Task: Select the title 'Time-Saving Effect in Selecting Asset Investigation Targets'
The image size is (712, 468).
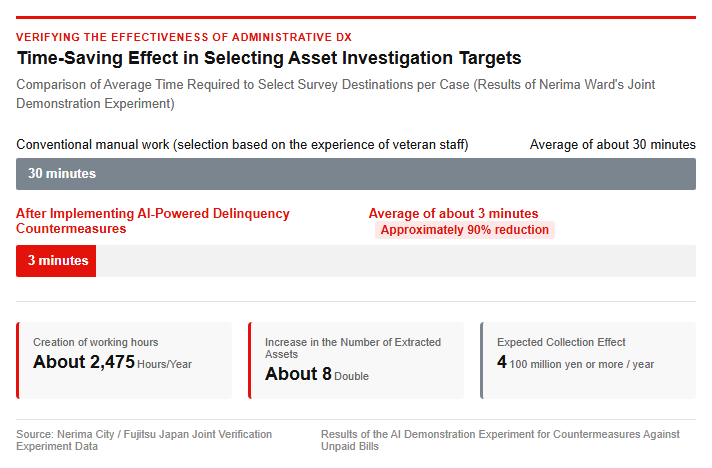Action: 269,58
